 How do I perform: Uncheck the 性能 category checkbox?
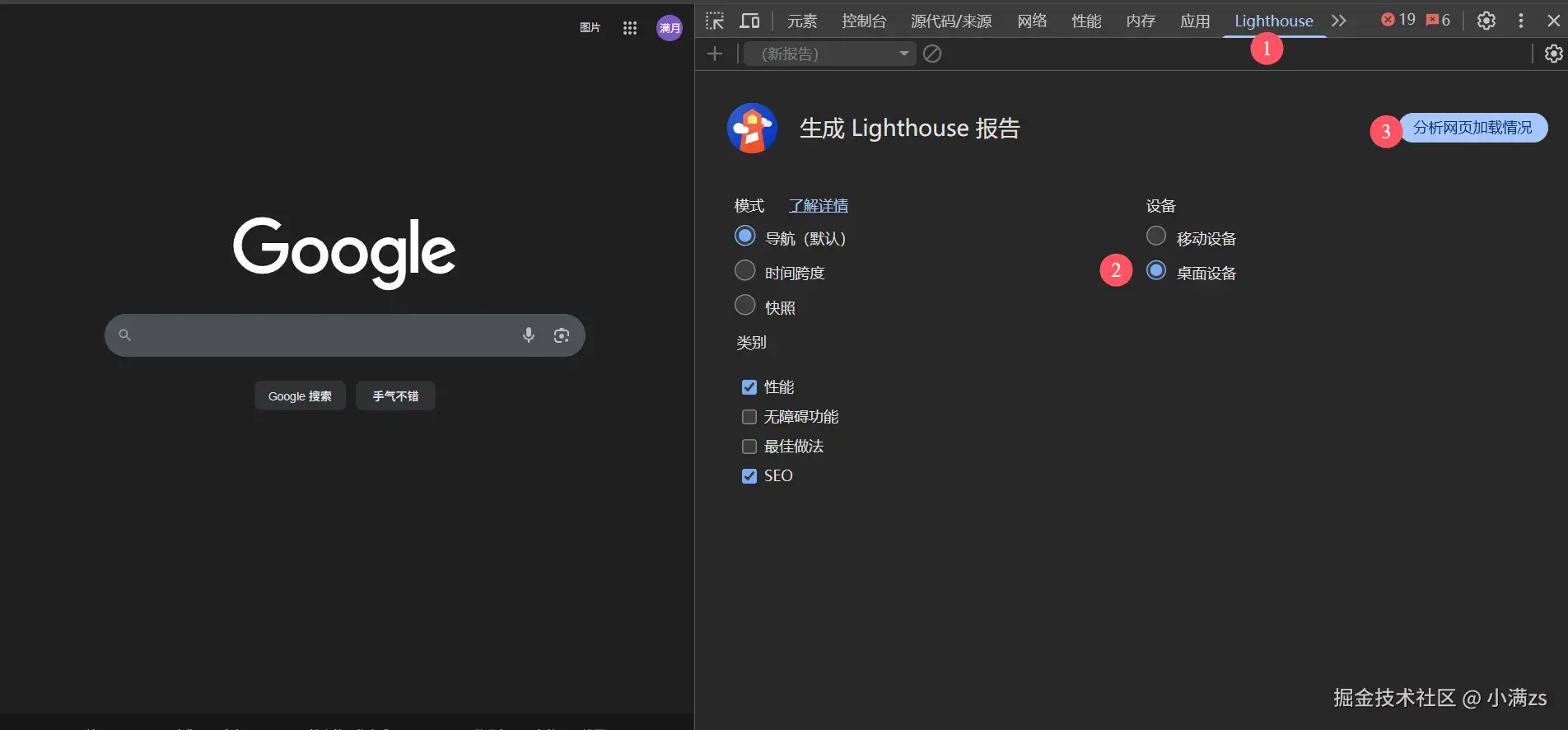(749, 387)
